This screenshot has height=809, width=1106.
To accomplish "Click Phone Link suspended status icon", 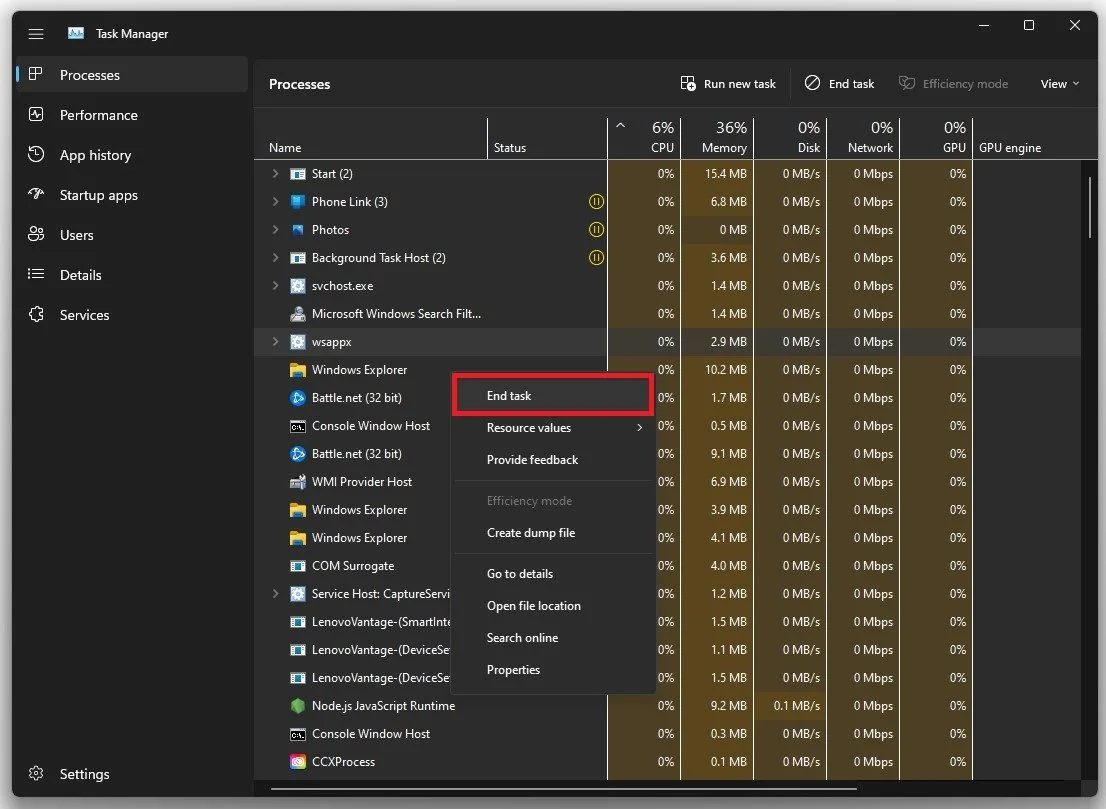I will (596, 202).
